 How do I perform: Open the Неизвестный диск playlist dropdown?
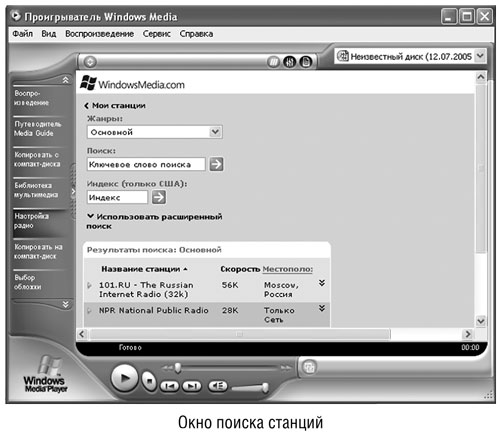pos(480,56)
